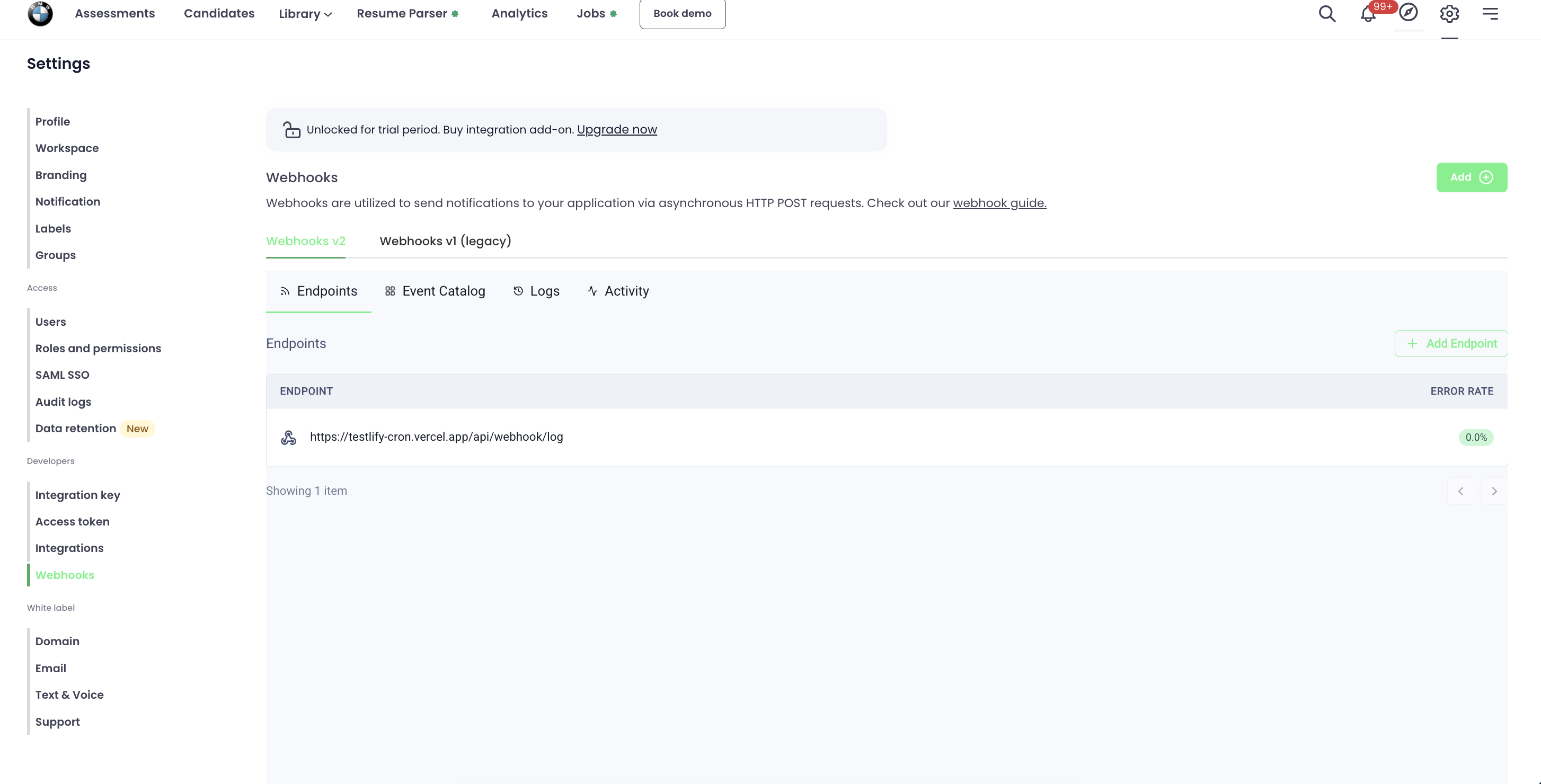Switch to Webhooks v1 (legacy) tab
The image size is (1541, 784).
(x=445, y=241)
